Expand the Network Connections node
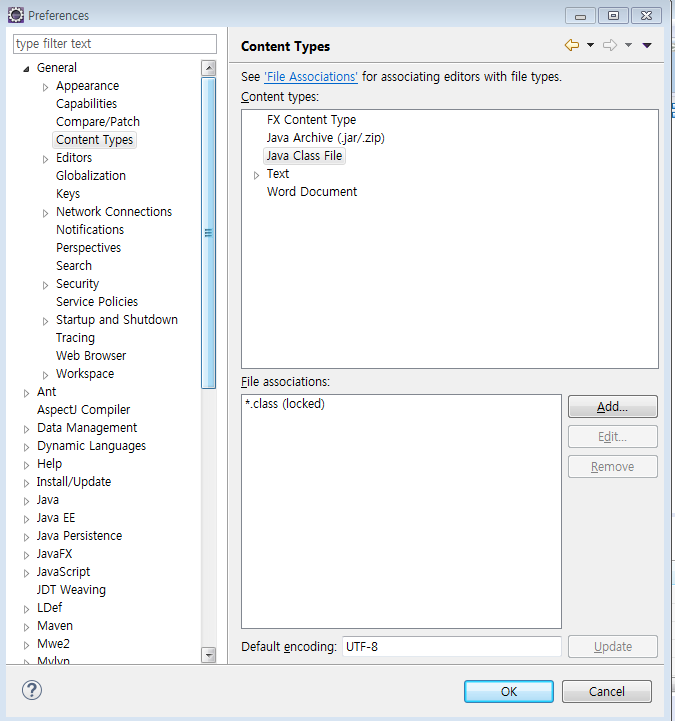The image size is (675, 721). click(x=45, y=213)
